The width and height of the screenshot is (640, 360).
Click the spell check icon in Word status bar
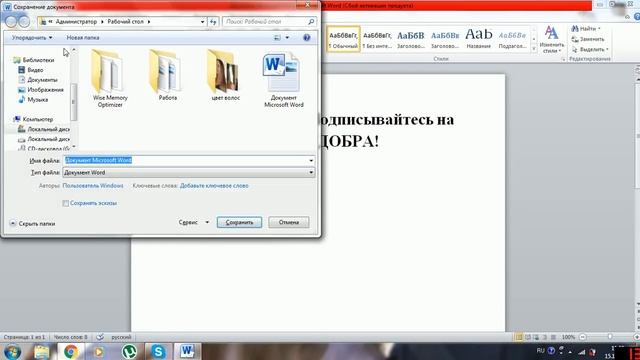click(100, 337)
